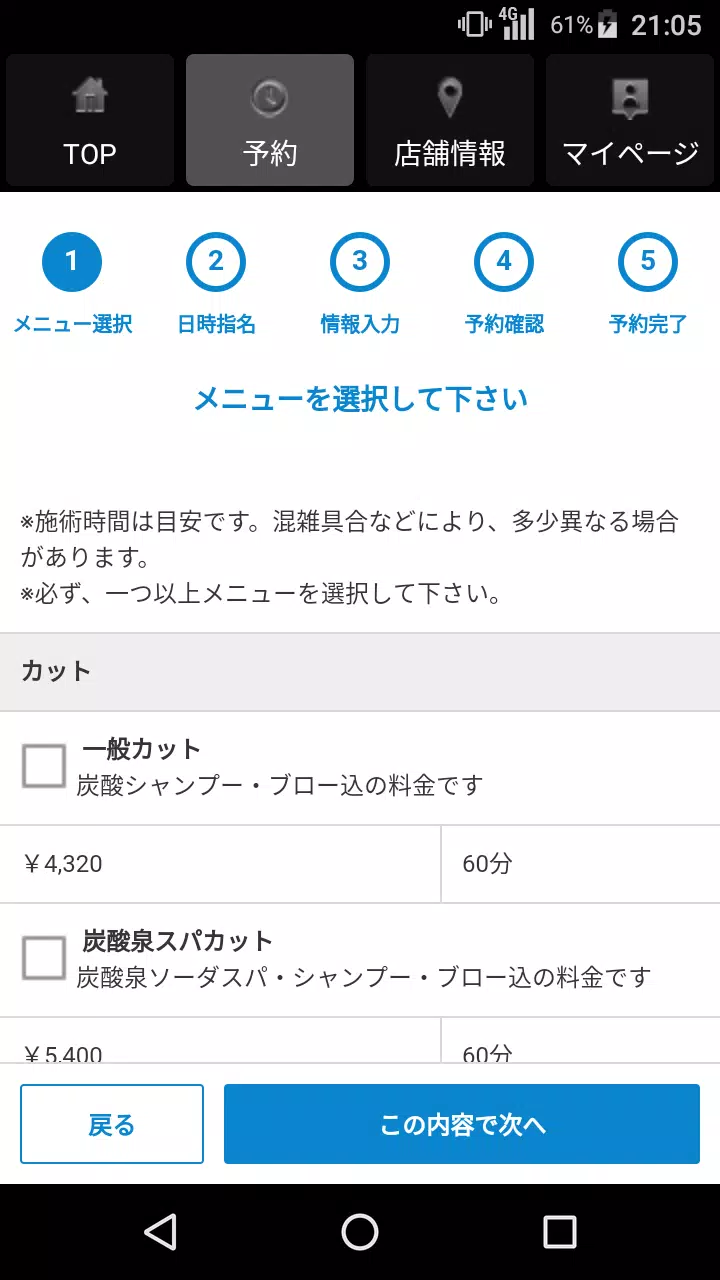Go to step 3 情報入力

(360, 262)
